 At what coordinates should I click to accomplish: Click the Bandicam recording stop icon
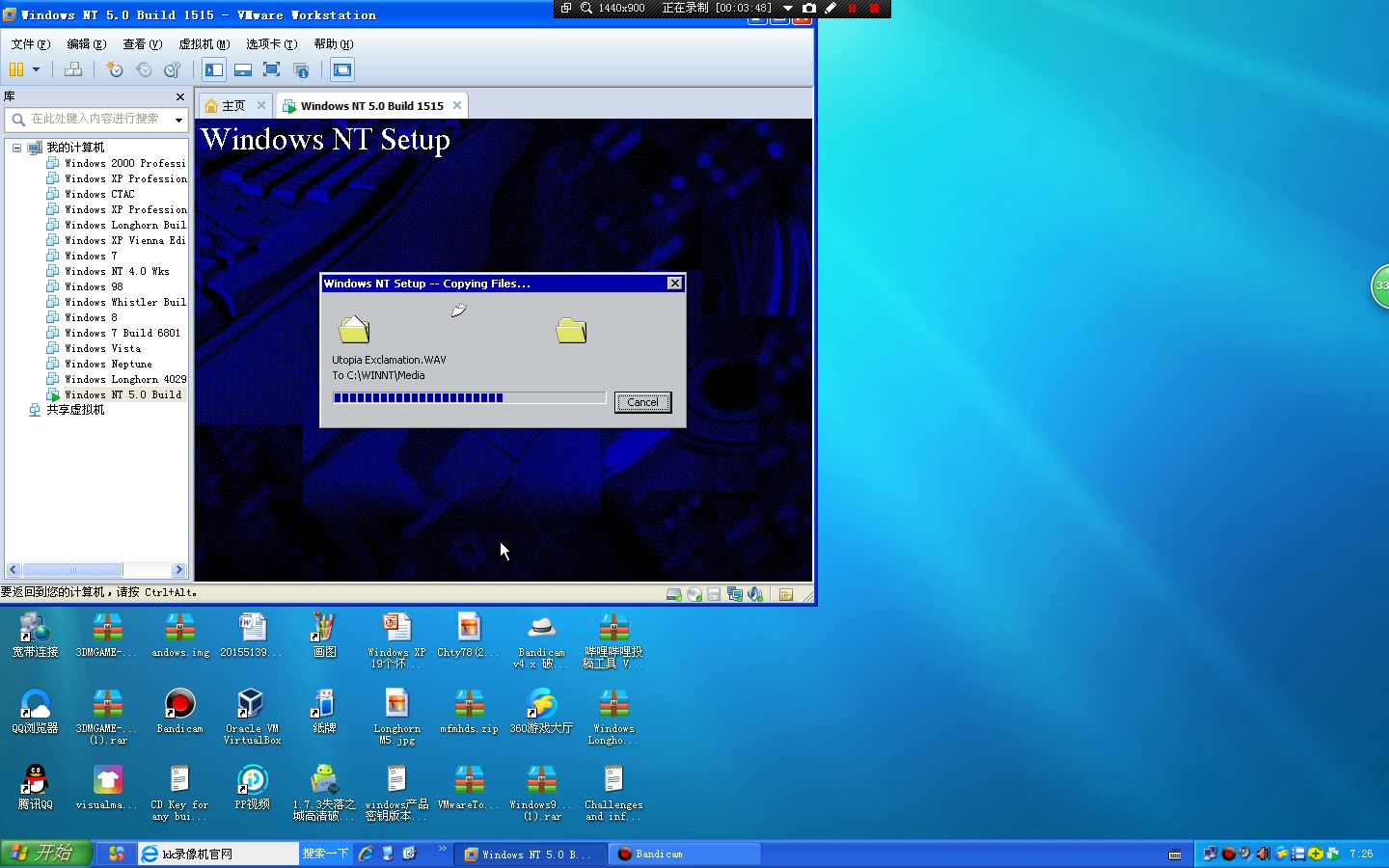click(x=875, y=8)
